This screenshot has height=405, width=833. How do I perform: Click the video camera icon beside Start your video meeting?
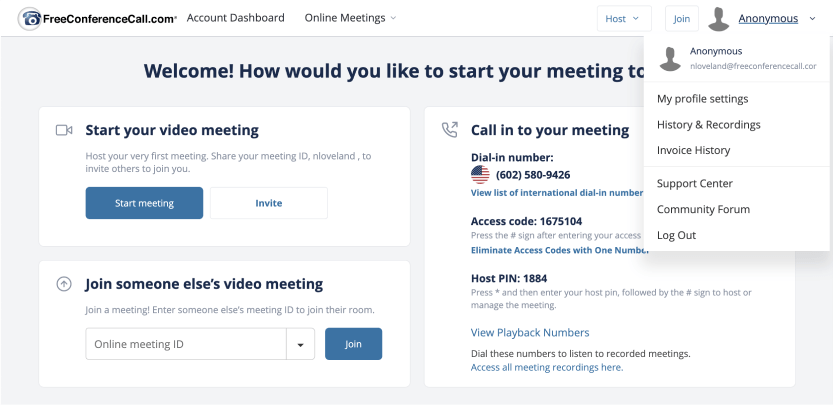[64, 130]
